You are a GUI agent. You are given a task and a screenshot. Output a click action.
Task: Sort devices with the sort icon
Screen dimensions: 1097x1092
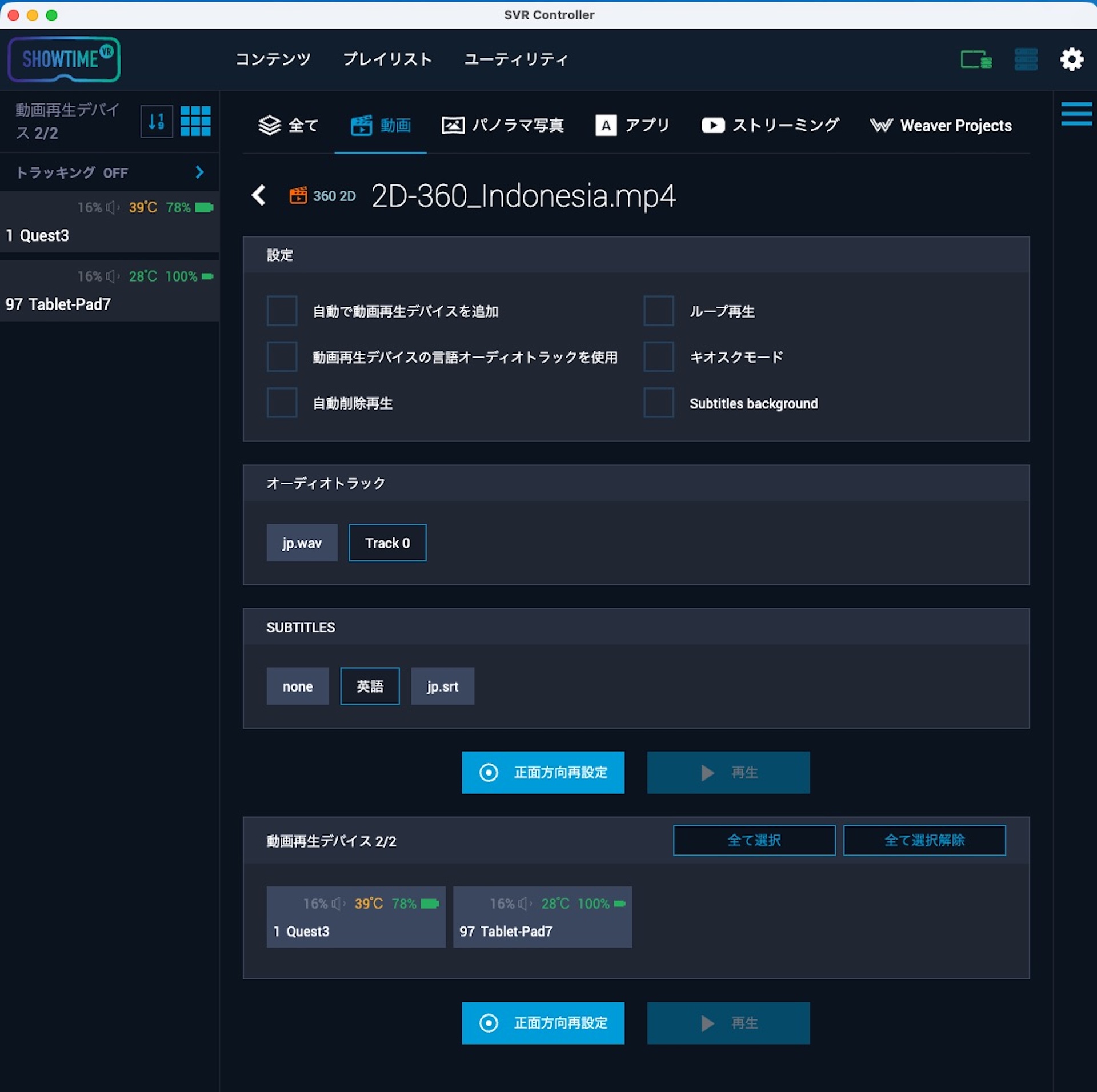(x=157, y=121)
